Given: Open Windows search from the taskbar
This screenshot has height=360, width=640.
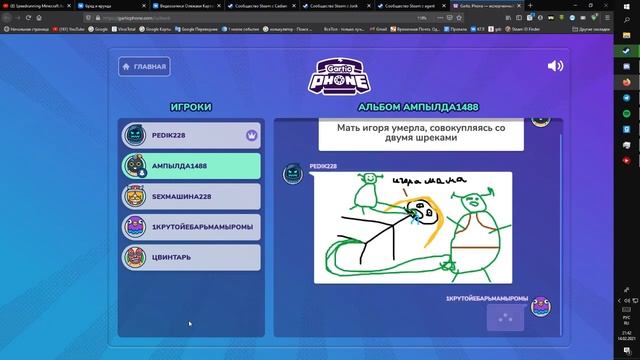Looking at the screenshot, I should click(627, 20).
